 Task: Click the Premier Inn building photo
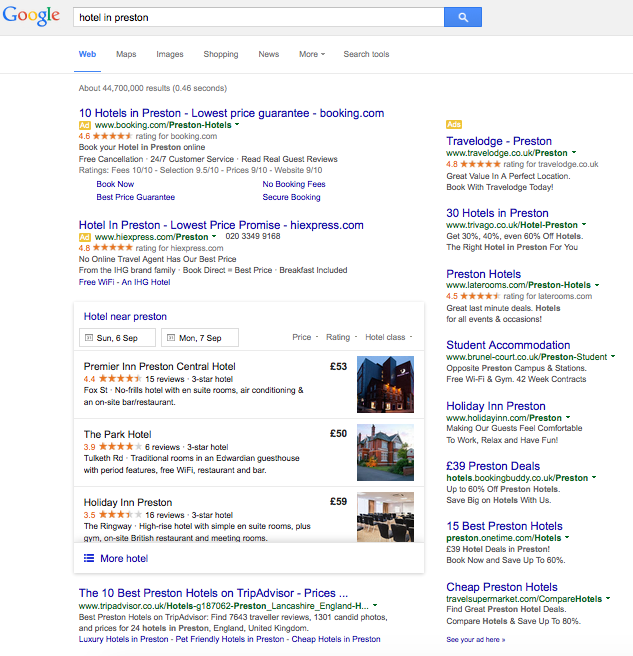385,384
